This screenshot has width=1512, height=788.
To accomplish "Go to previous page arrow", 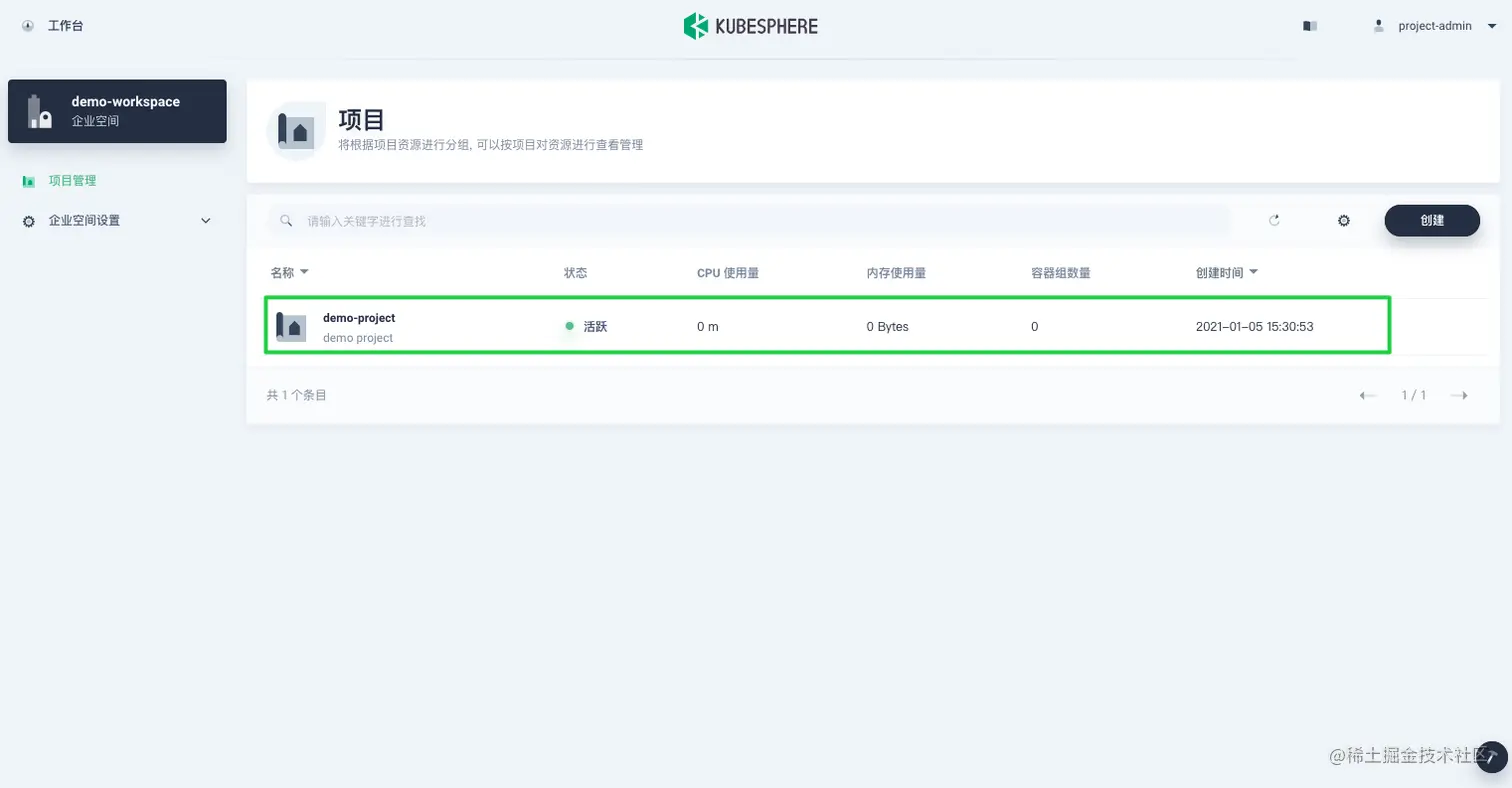I will [1368, 396].
